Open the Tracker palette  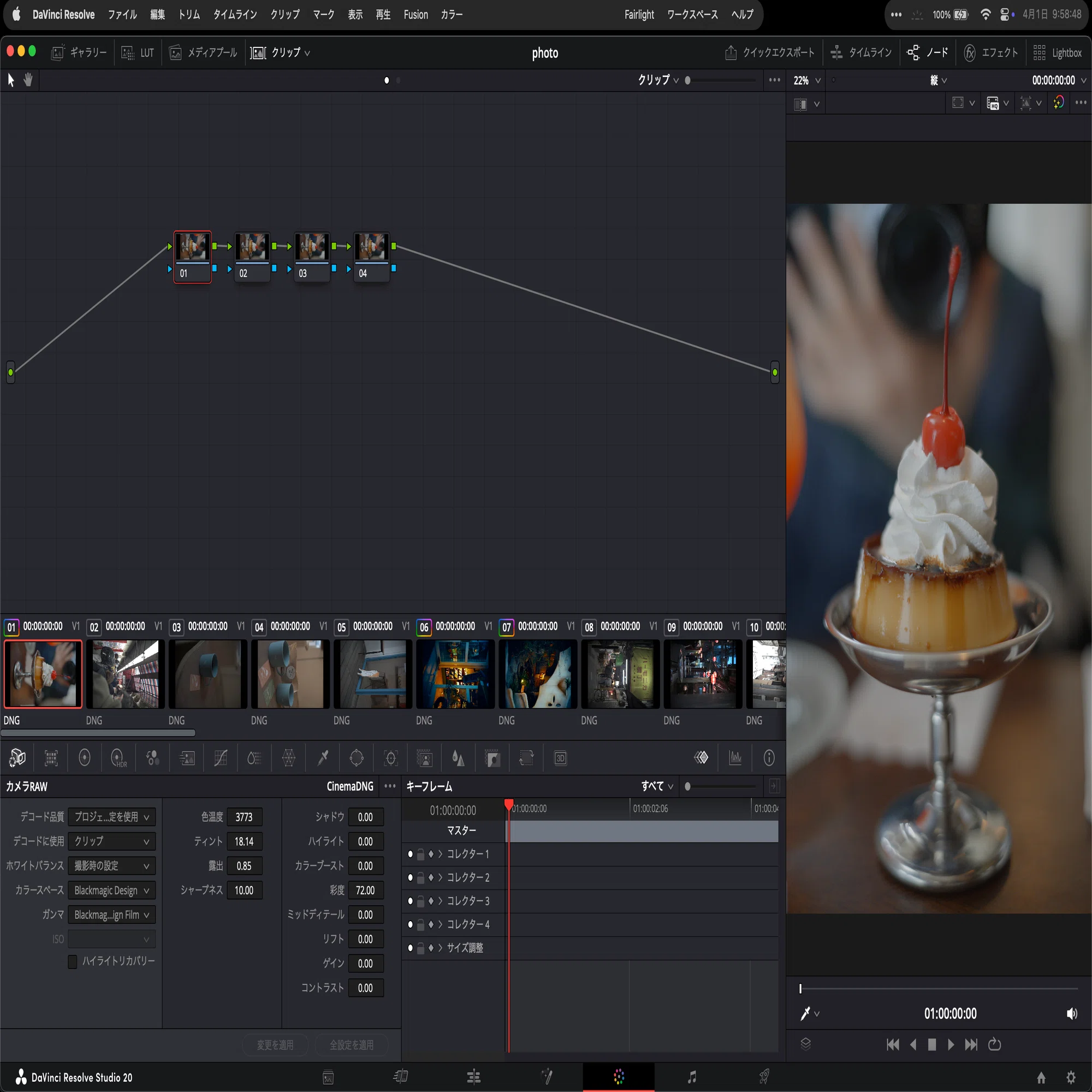(390, 758)
